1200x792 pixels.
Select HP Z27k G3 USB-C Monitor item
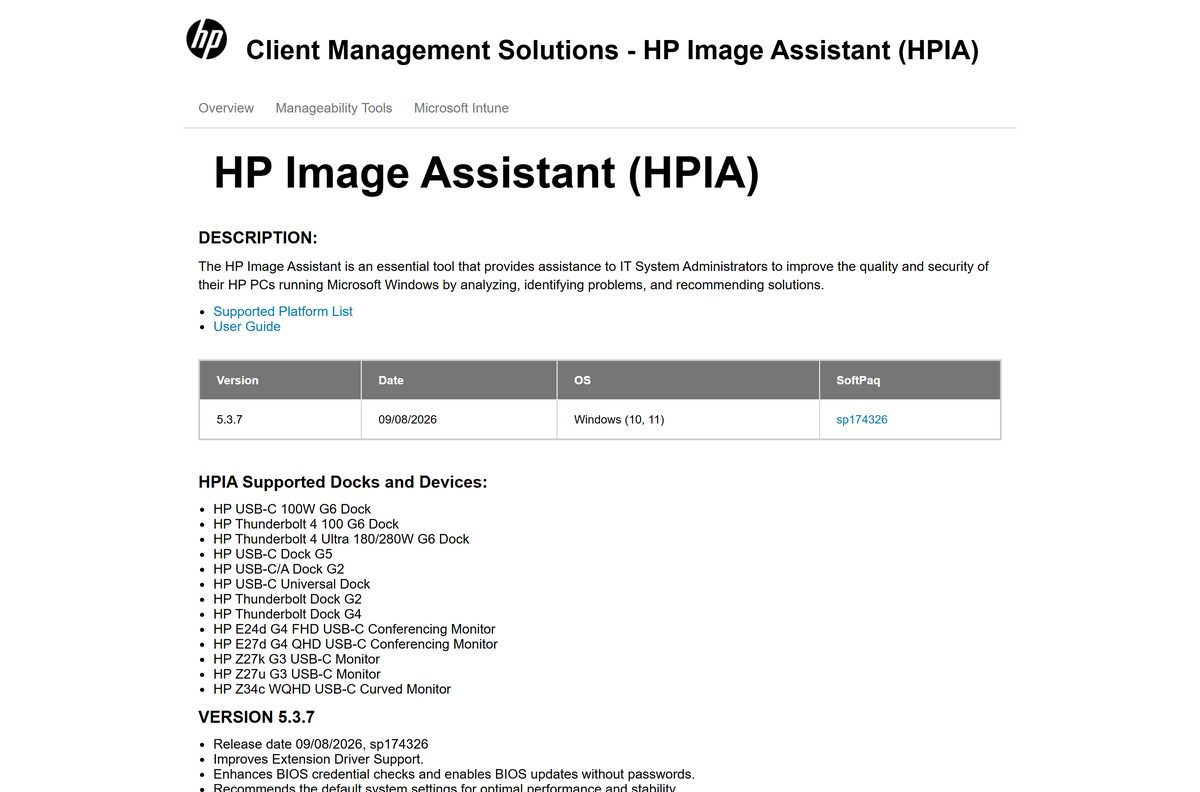pos(297,659)
